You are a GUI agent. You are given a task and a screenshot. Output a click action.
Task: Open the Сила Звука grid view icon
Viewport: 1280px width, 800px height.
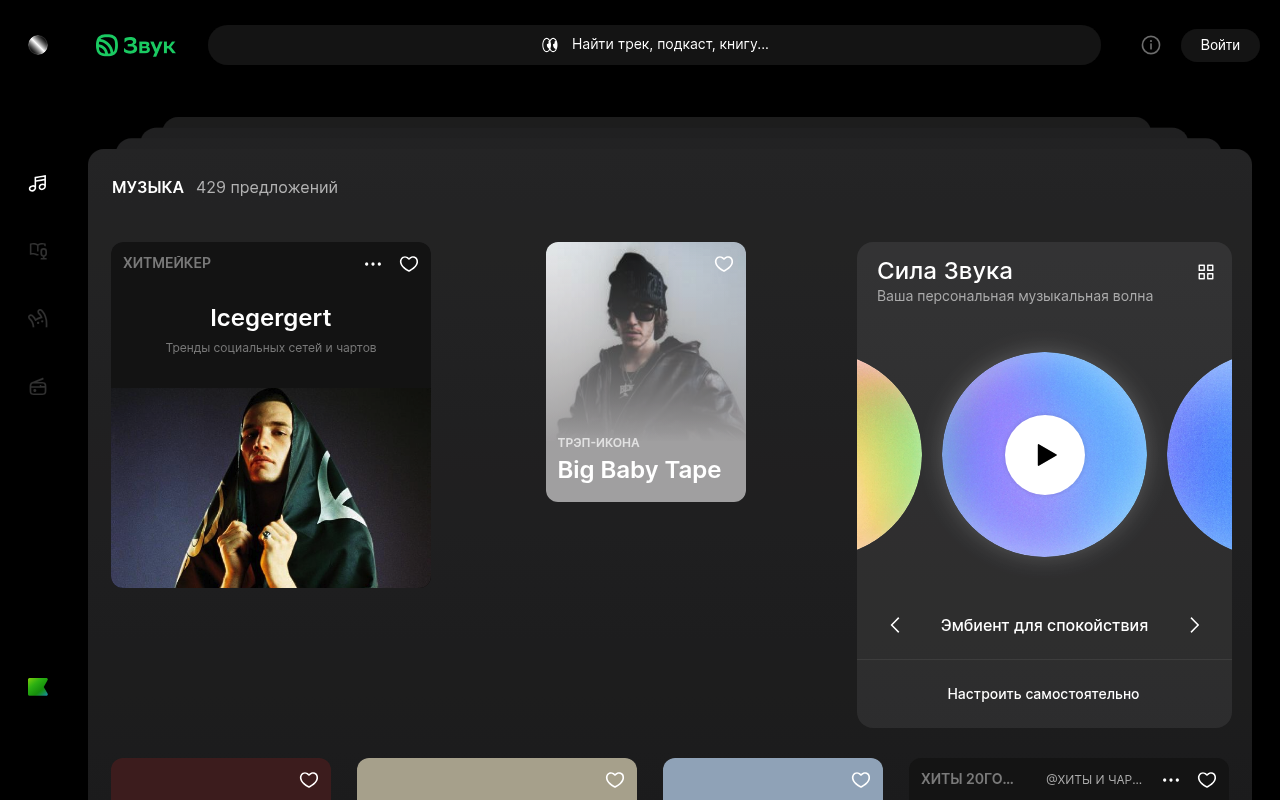click(x=1206, y=272)
